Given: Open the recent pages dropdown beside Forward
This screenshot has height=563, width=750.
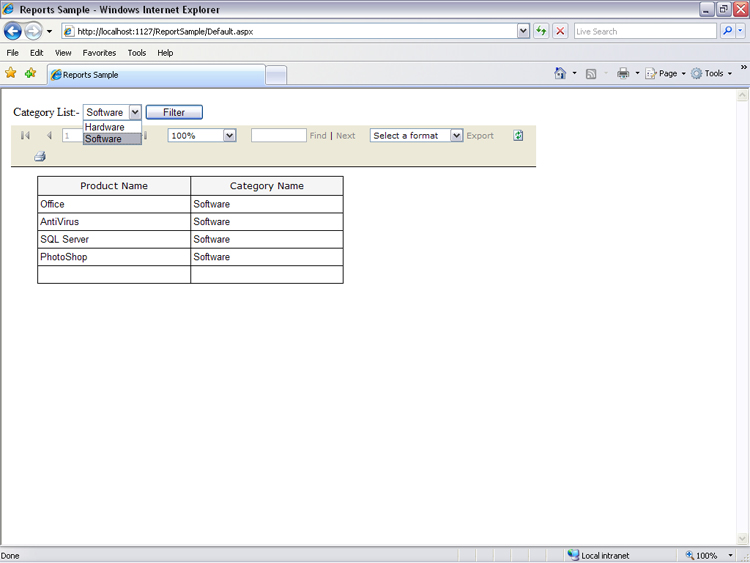Looking at the screenshot, I should [x=49, y=32].
